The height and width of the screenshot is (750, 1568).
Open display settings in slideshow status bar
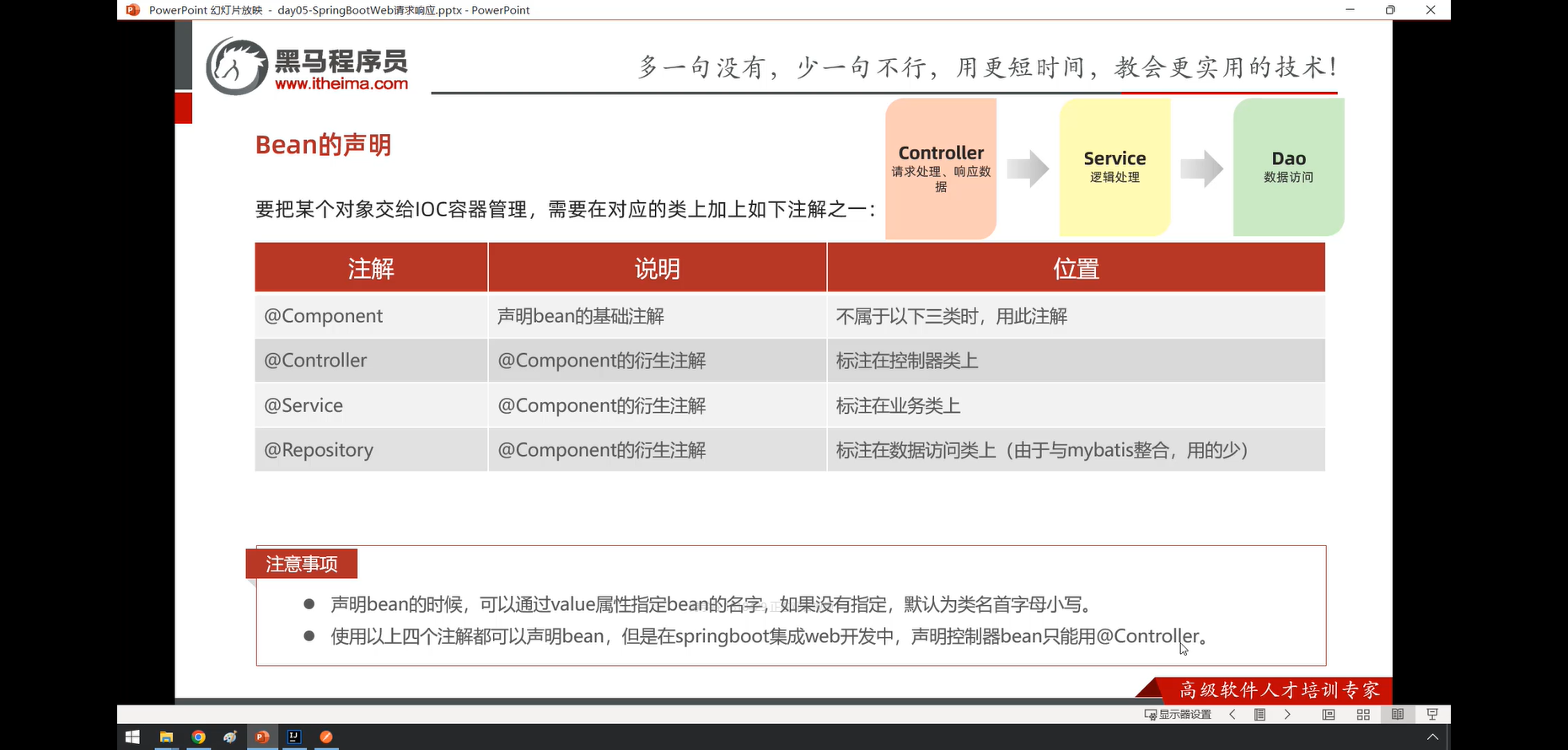tap(1178, 715)
